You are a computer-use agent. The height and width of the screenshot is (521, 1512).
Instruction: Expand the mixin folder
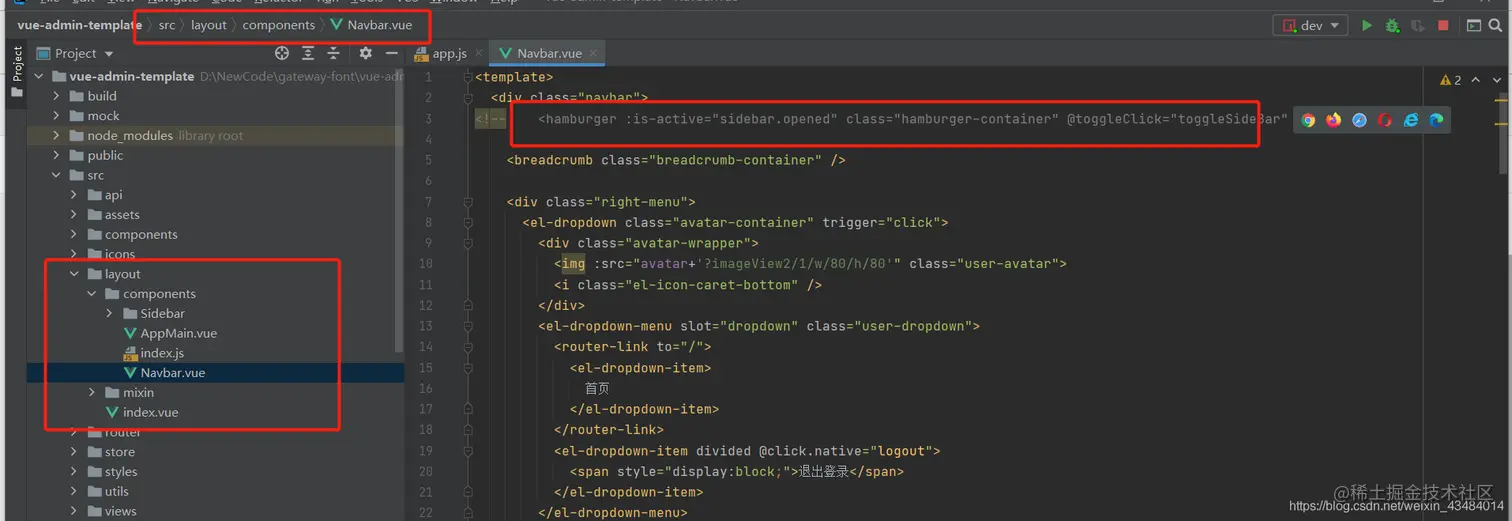click(92, 392)
